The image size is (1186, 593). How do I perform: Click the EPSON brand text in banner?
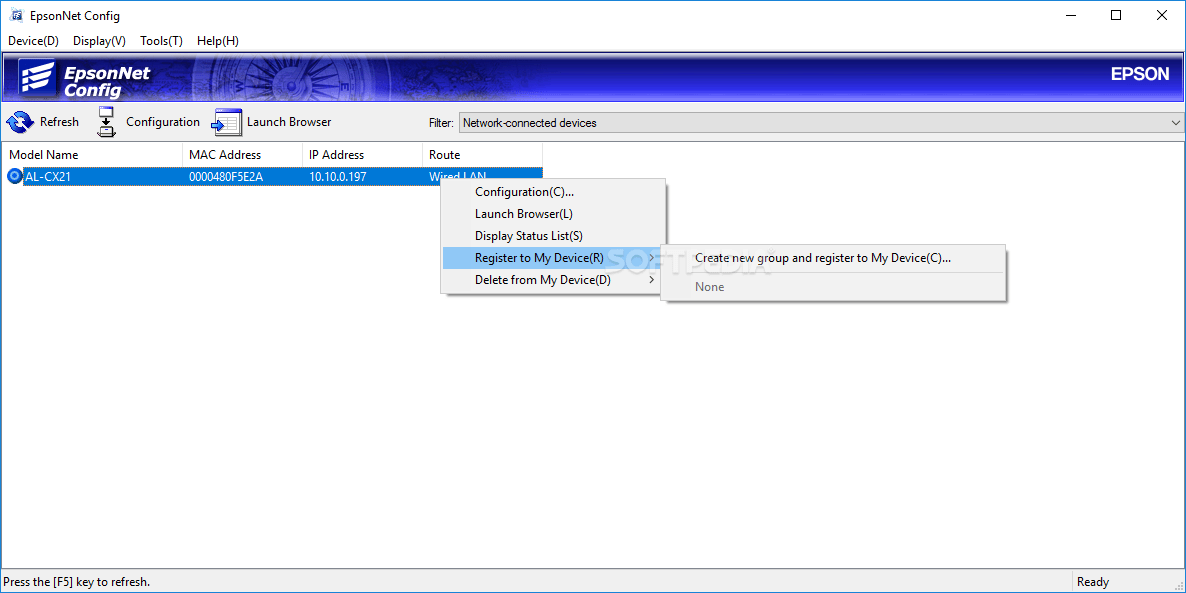tap(1140, 74)
